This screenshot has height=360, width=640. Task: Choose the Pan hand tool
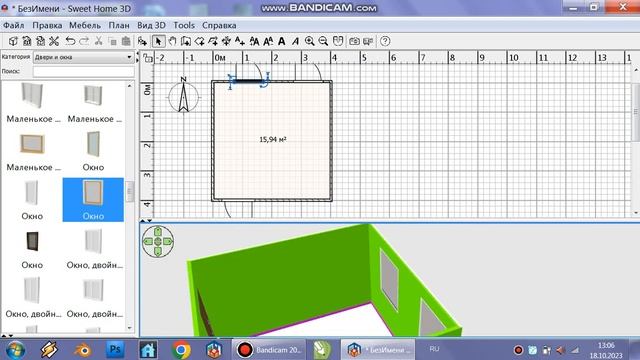172,41
